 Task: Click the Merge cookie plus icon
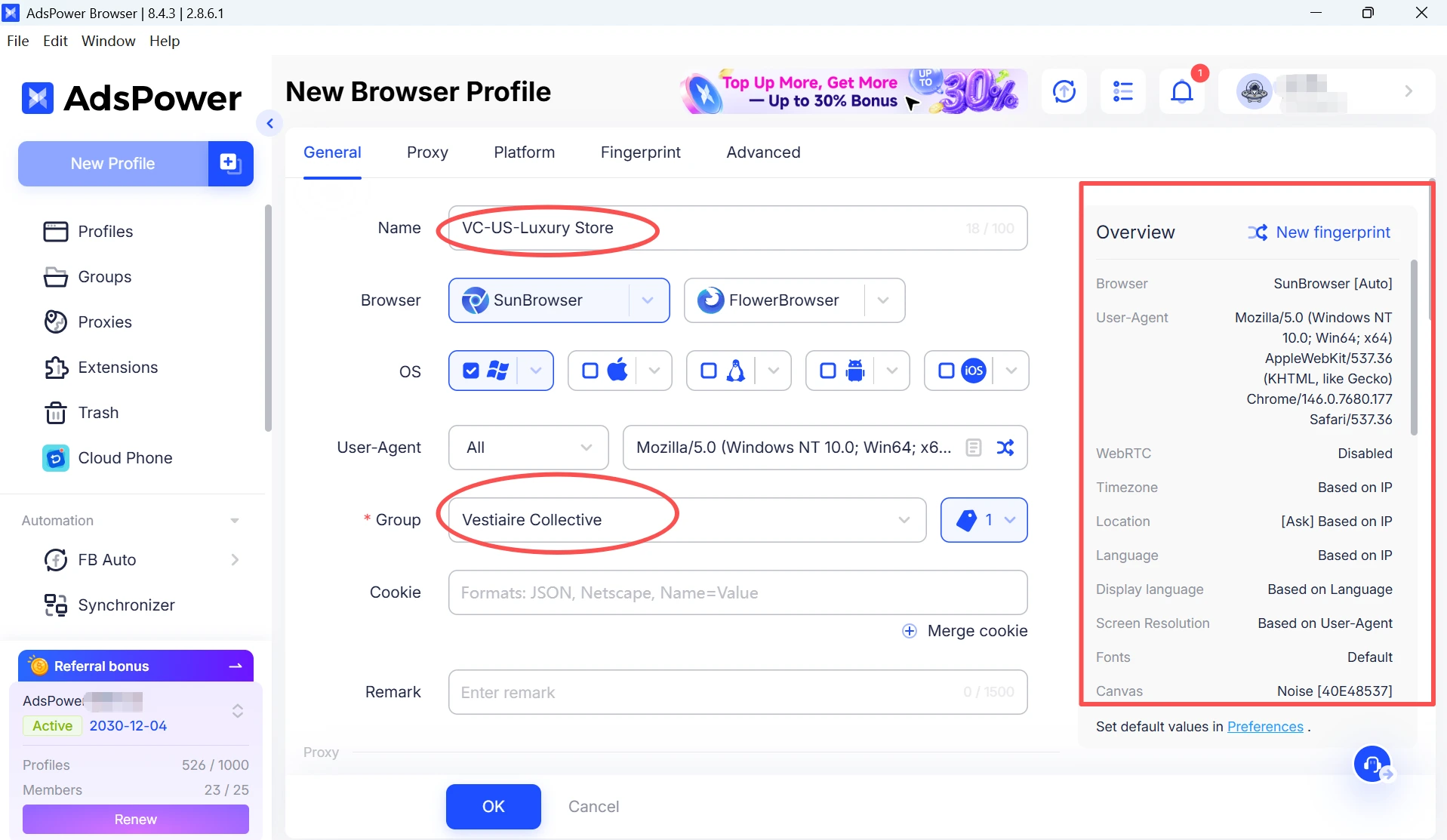click(x=910, y=631)
